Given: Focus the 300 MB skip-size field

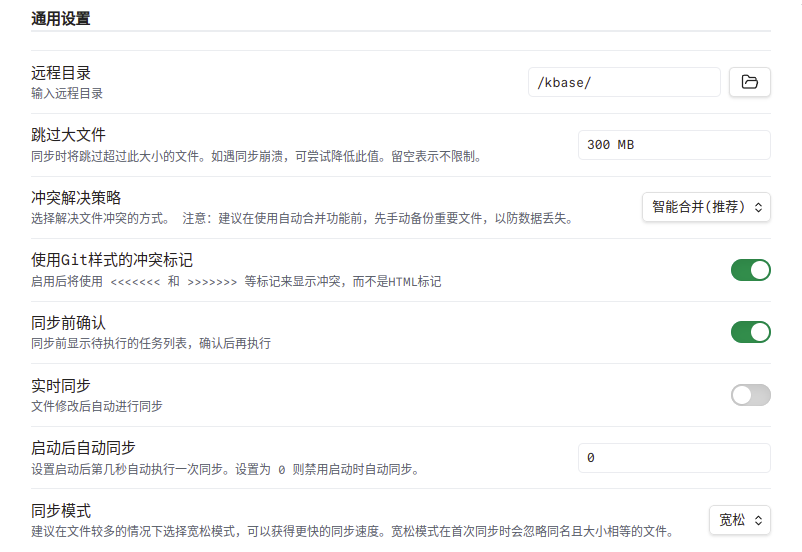Looking at the screenshot, I should (x=674, y=145).
